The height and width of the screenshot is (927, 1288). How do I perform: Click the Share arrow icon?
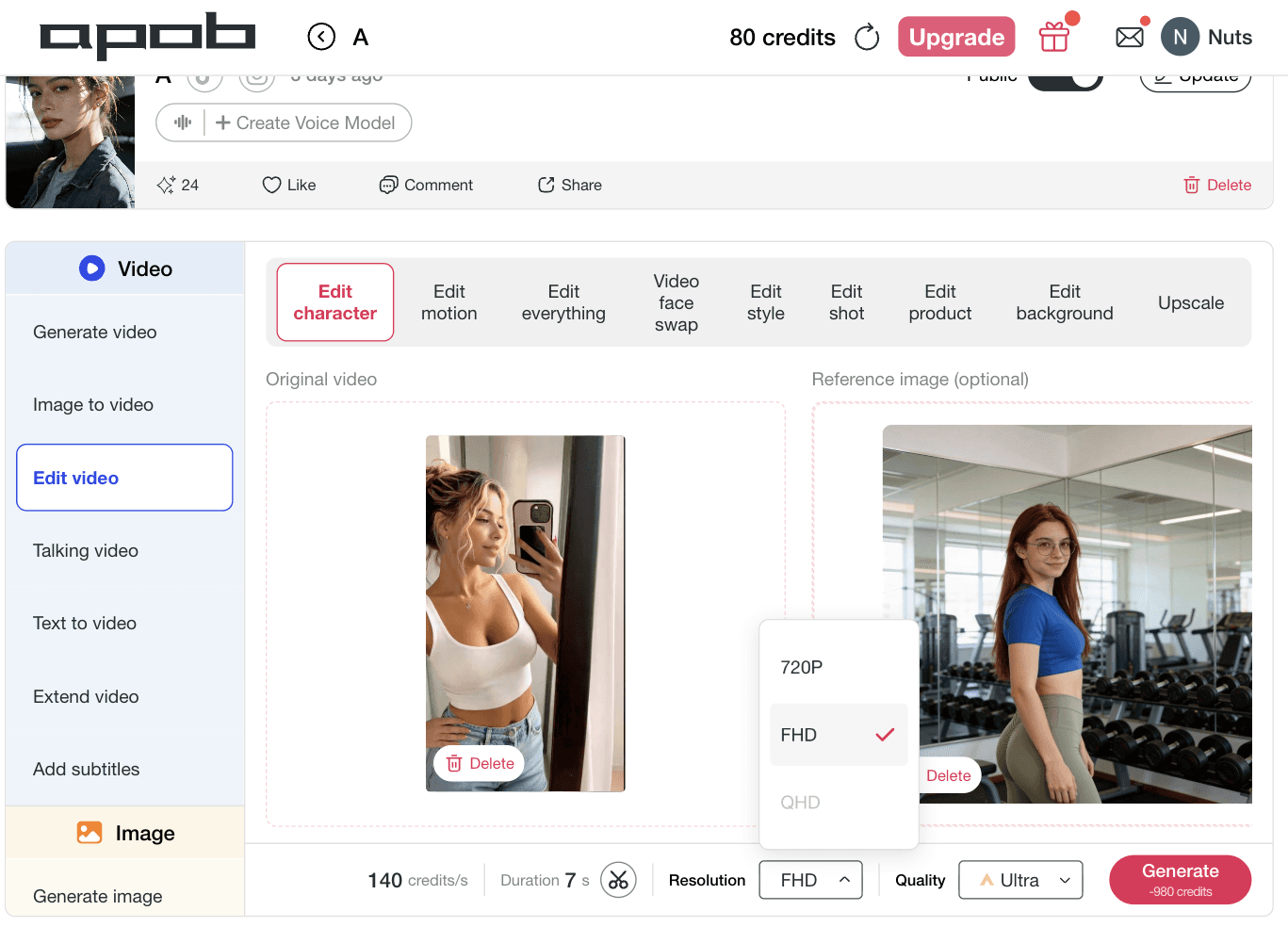[546, 185]
